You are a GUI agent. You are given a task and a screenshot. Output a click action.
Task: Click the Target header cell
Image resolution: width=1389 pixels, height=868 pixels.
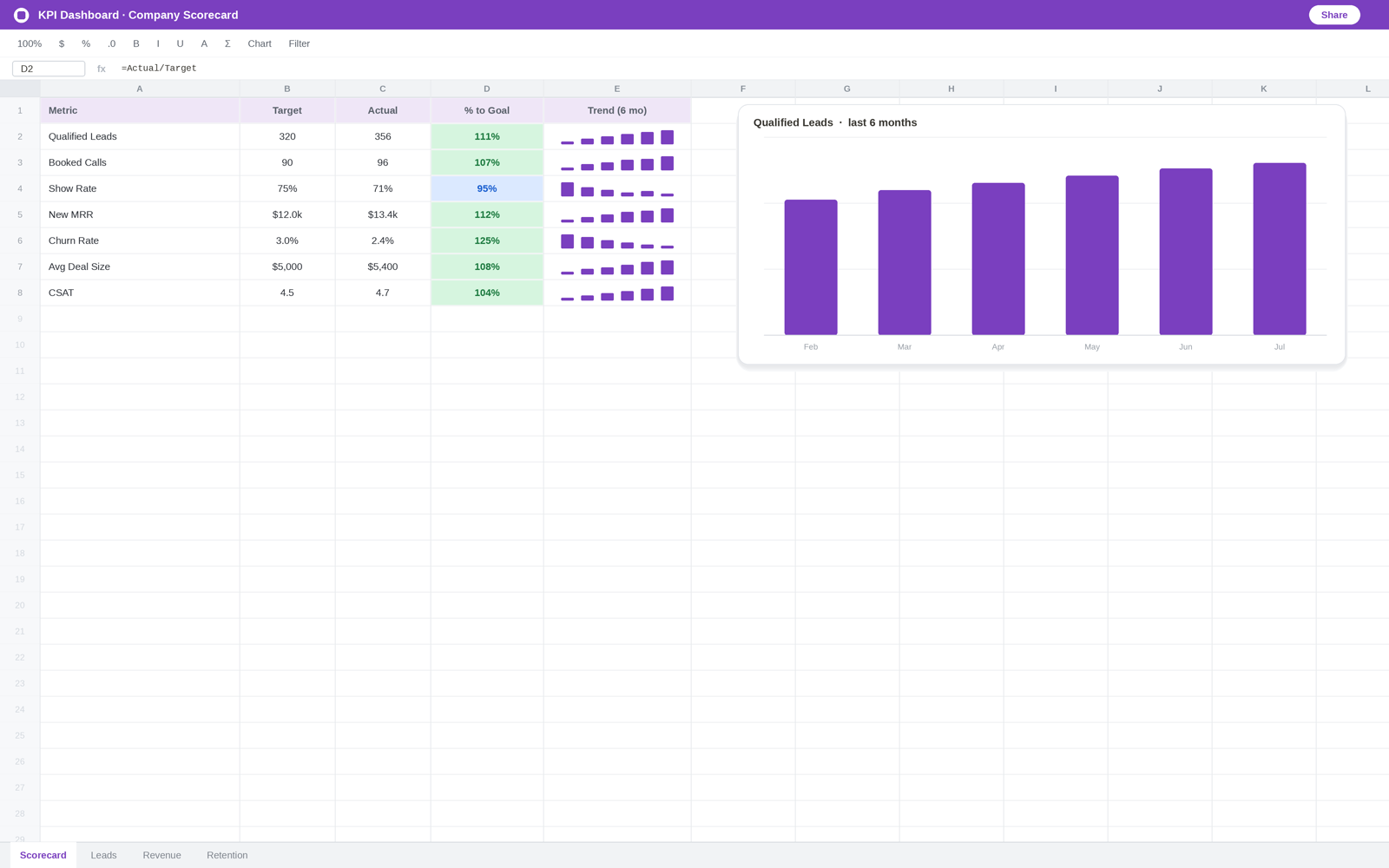287,110
